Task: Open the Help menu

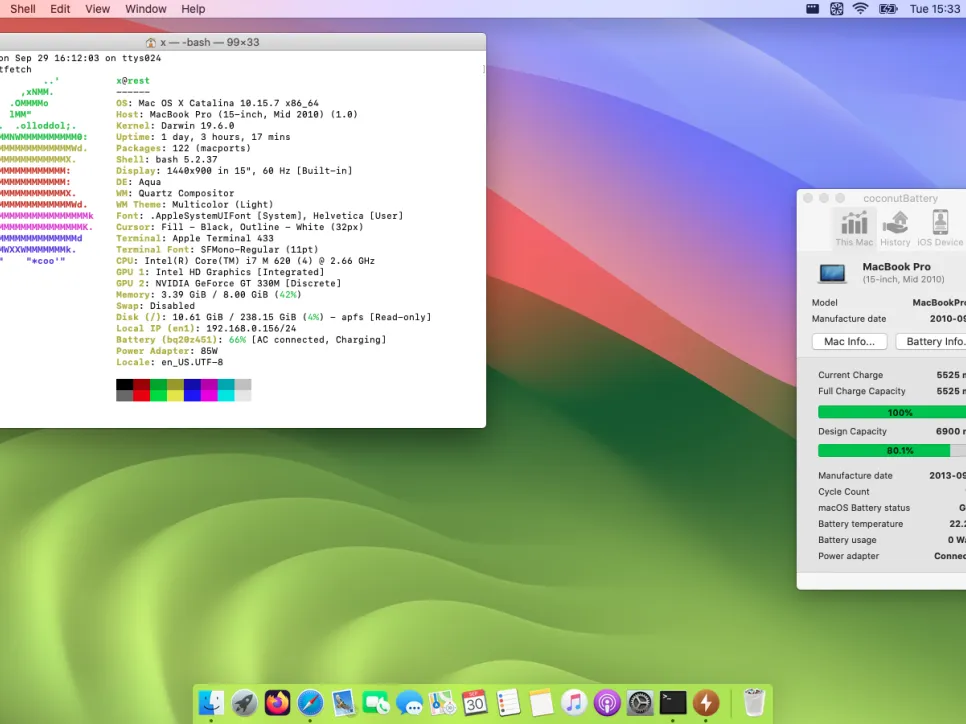Action: [193, 9]
